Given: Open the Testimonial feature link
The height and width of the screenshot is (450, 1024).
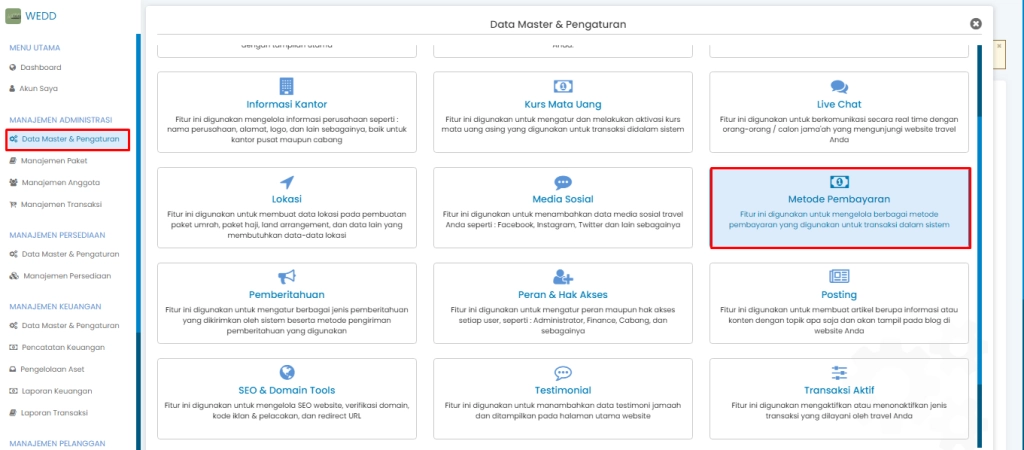Looking at the screenshot, I should coord(563,390).
